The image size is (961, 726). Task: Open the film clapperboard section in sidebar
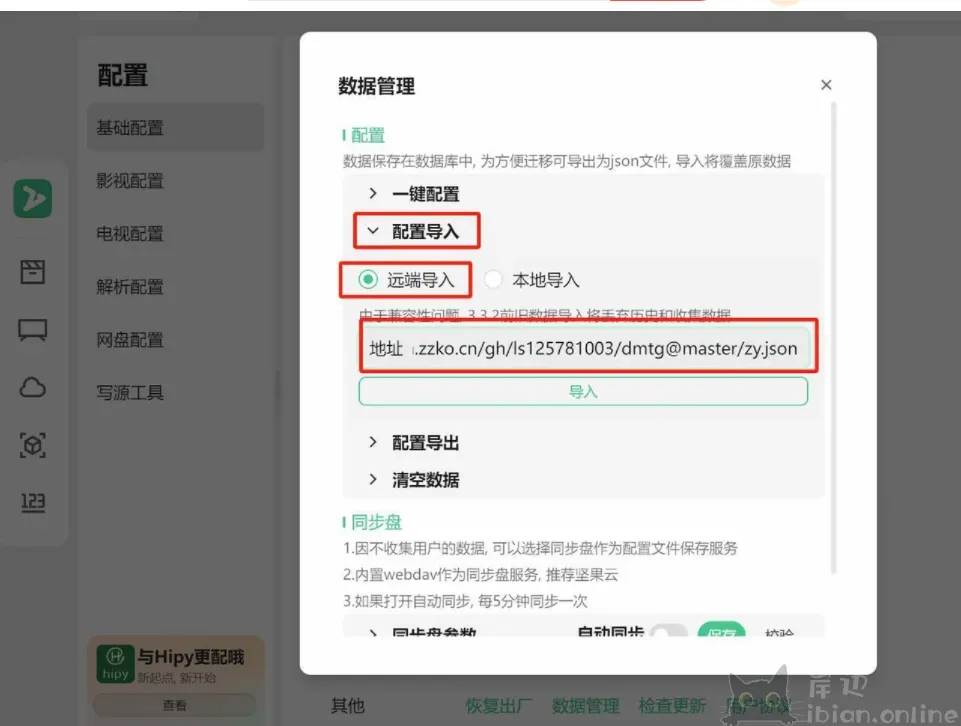[33, 272]
